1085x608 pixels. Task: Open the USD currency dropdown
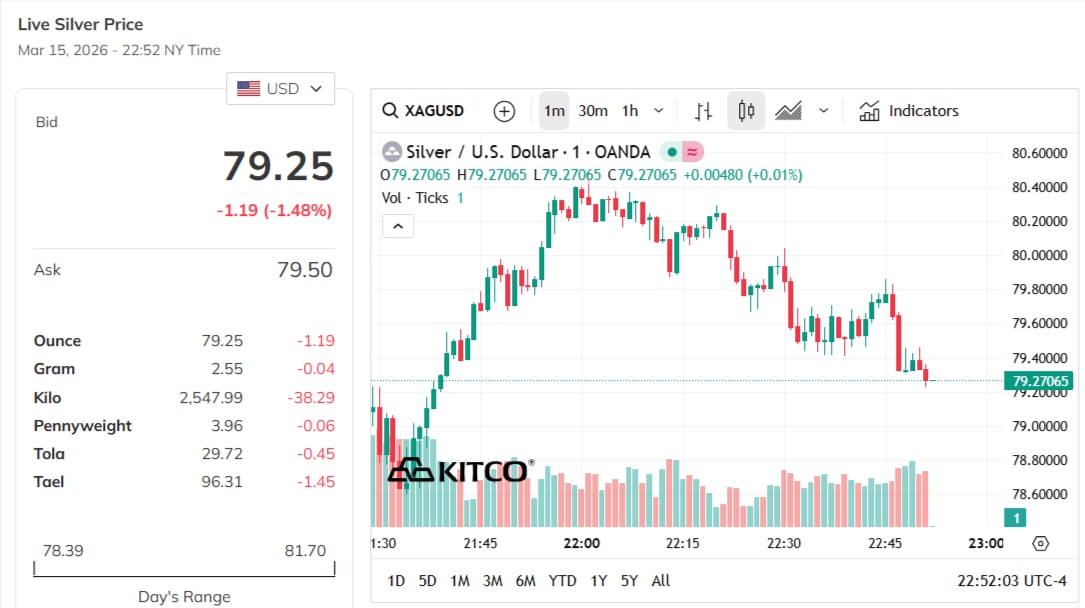[280, 89]
